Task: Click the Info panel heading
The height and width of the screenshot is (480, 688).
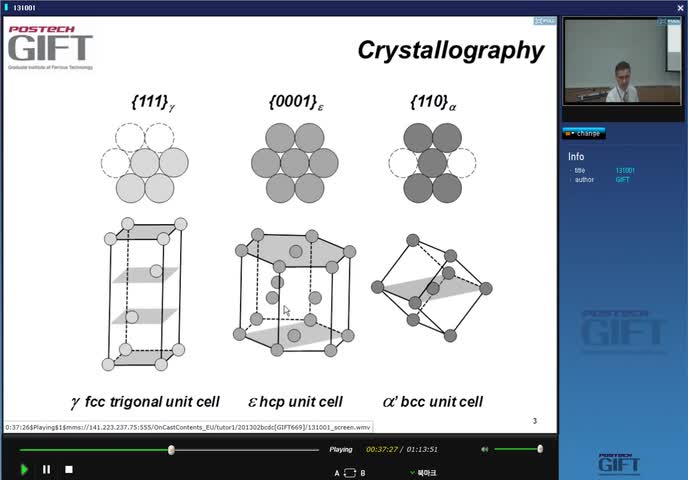Action: 576,157
